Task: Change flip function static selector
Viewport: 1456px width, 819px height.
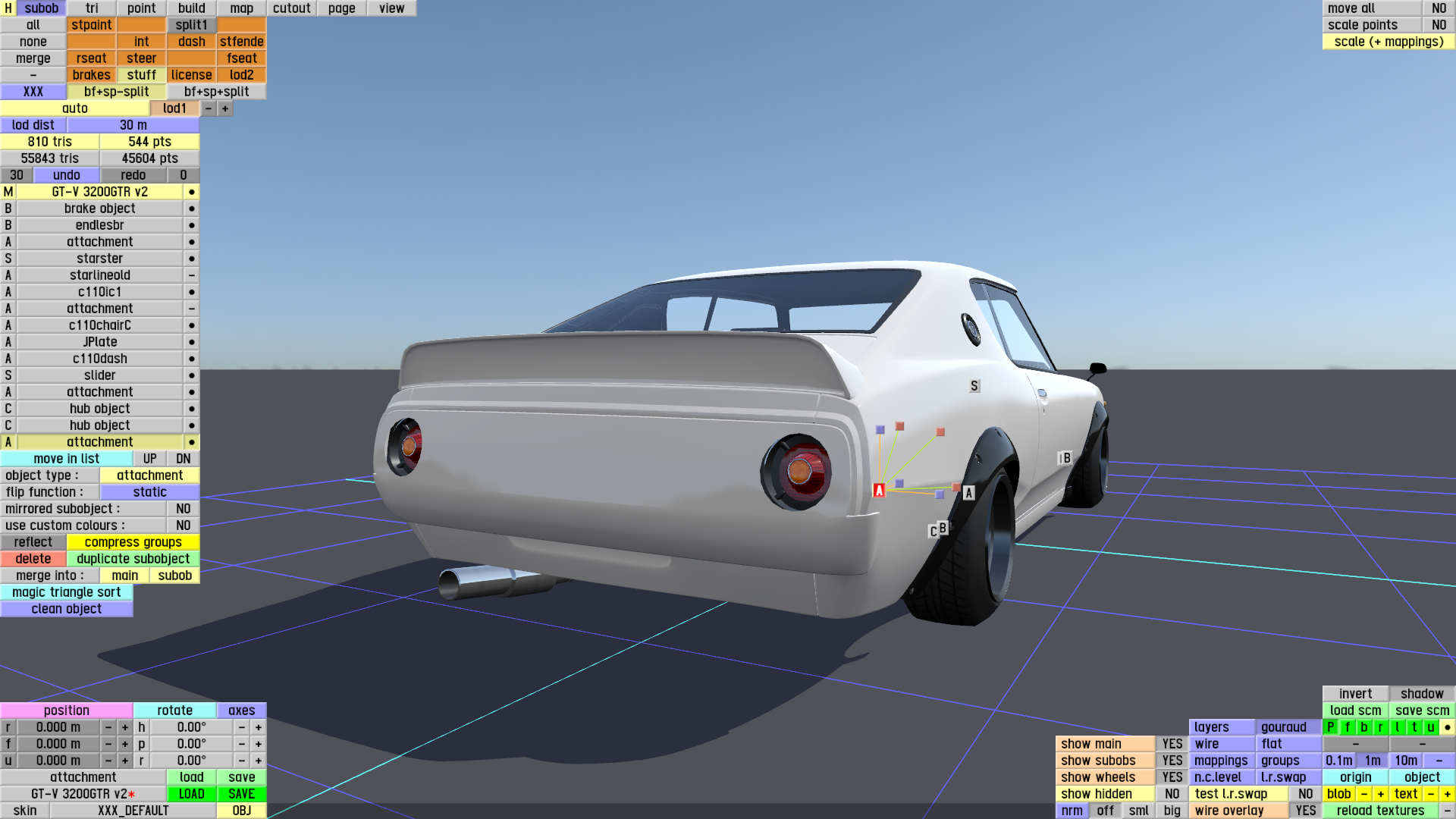Action: tap(149, 492)
